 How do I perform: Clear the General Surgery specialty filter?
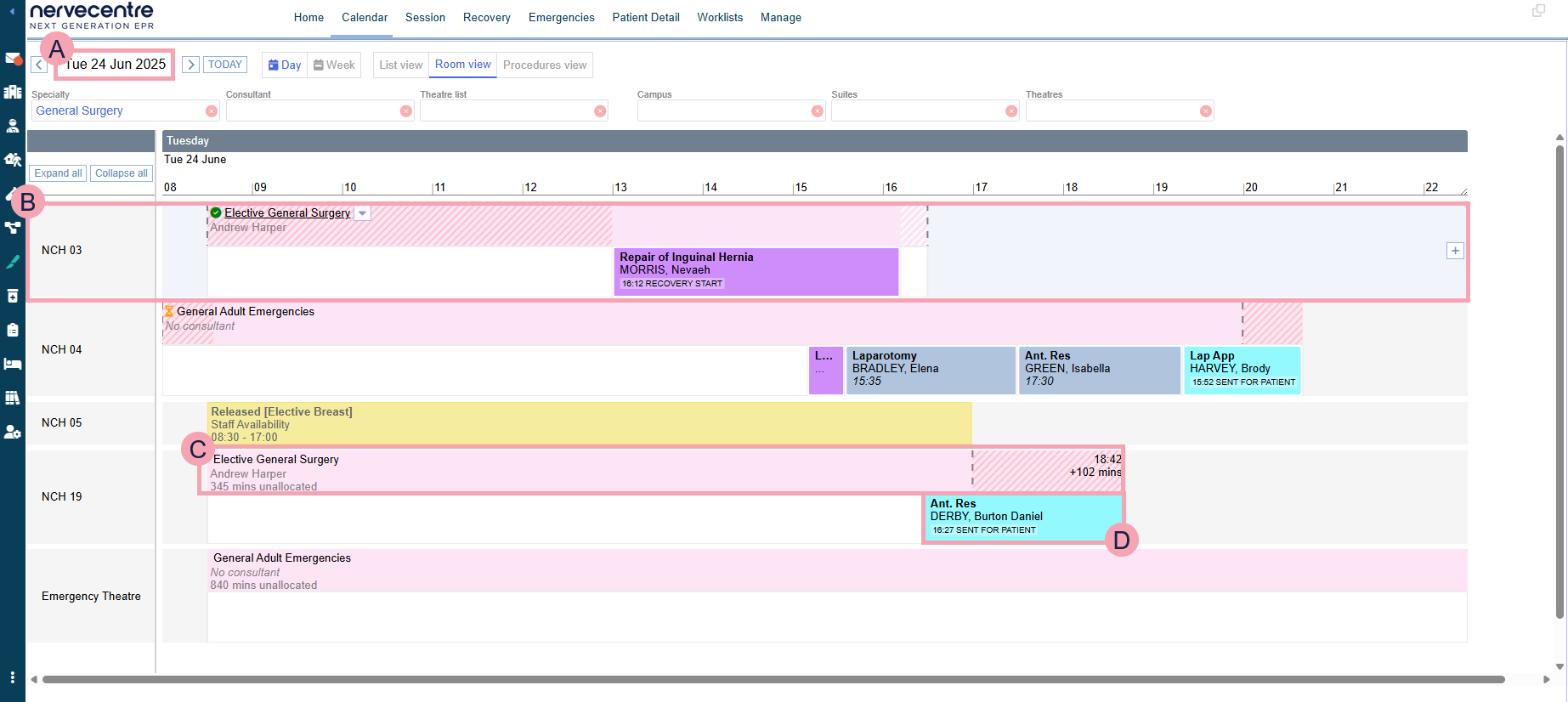[x=212, y=111]
